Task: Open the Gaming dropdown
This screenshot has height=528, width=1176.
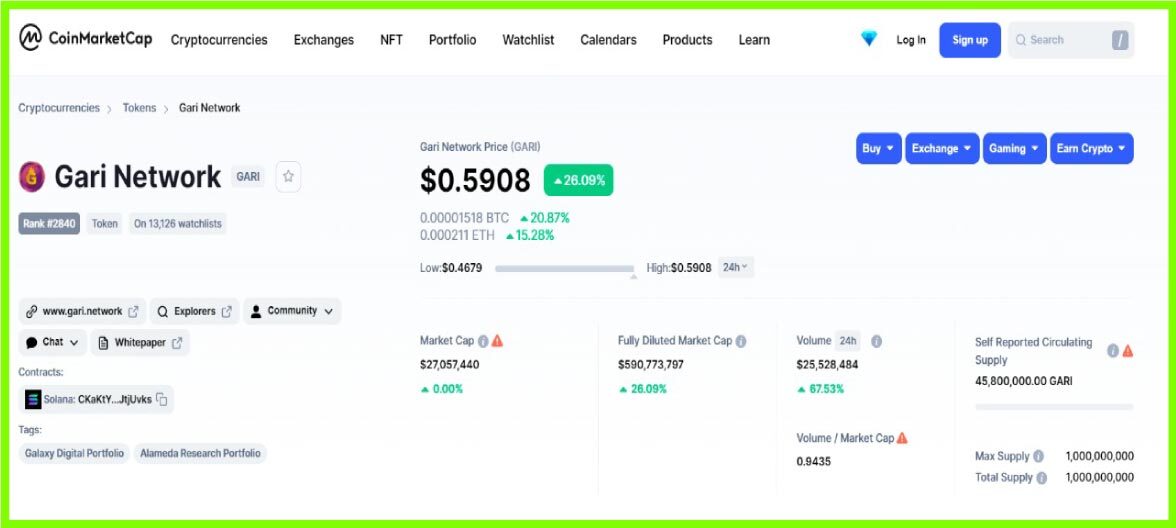Action: (1015, 148)
